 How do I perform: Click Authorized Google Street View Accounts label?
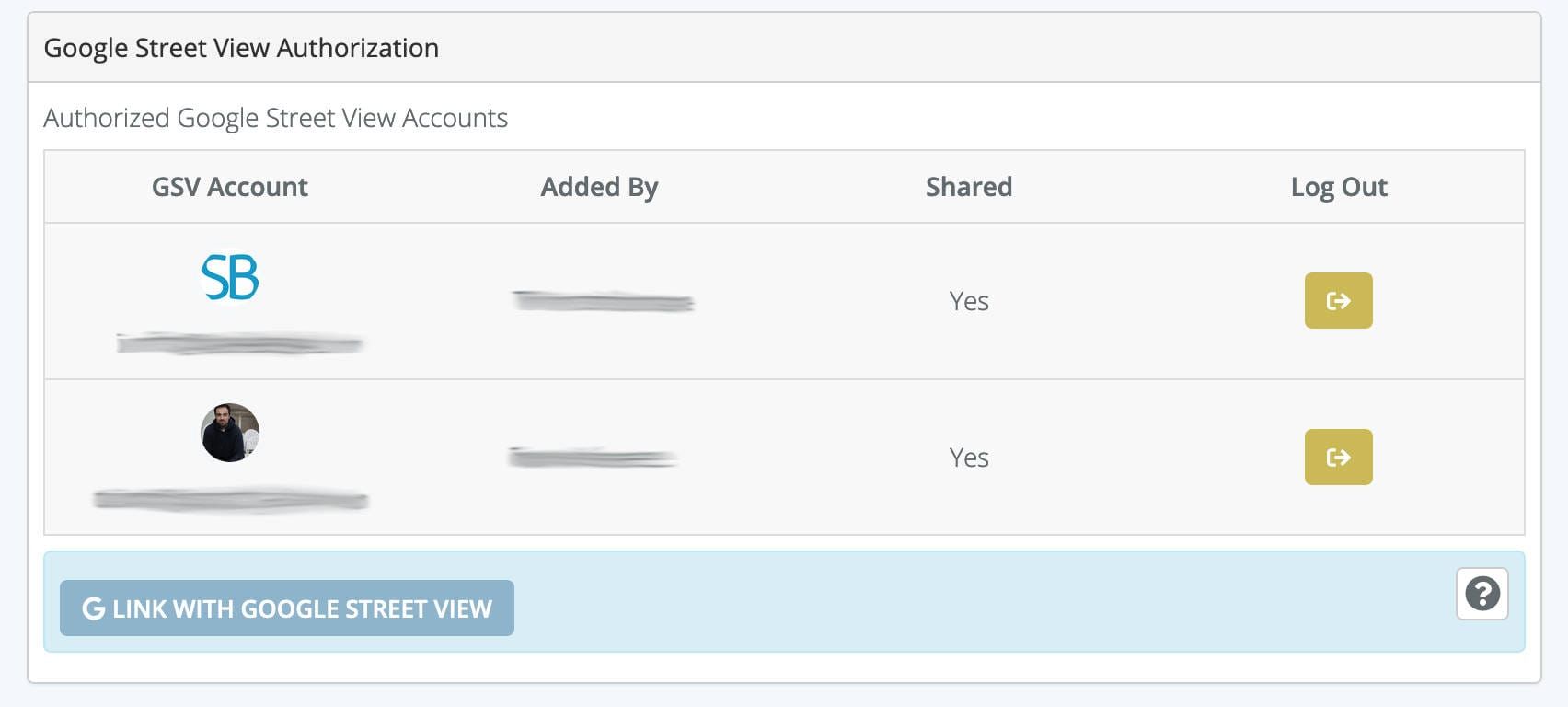click(275, 118)
